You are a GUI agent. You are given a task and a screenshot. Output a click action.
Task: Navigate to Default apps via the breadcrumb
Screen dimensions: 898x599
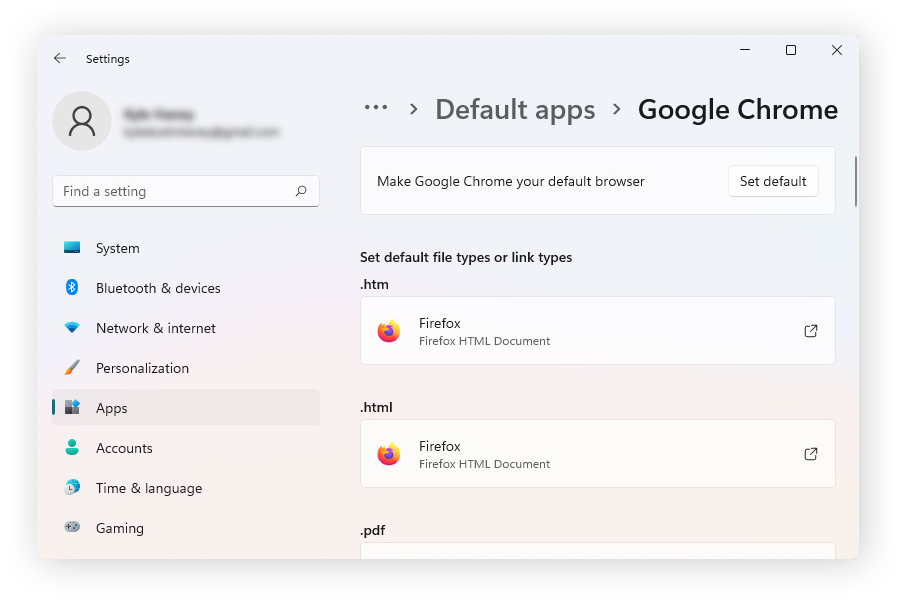coord(515,109)
